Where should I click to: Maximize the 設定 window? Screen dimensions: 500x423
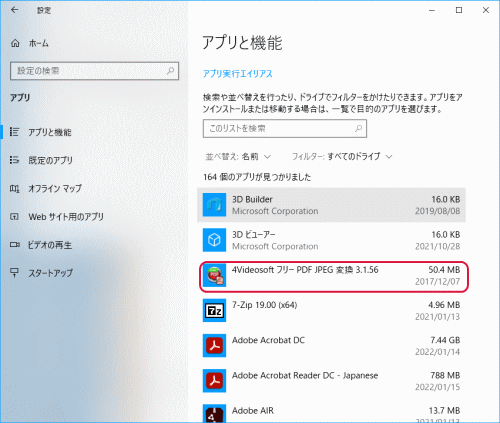click(459, 10)
